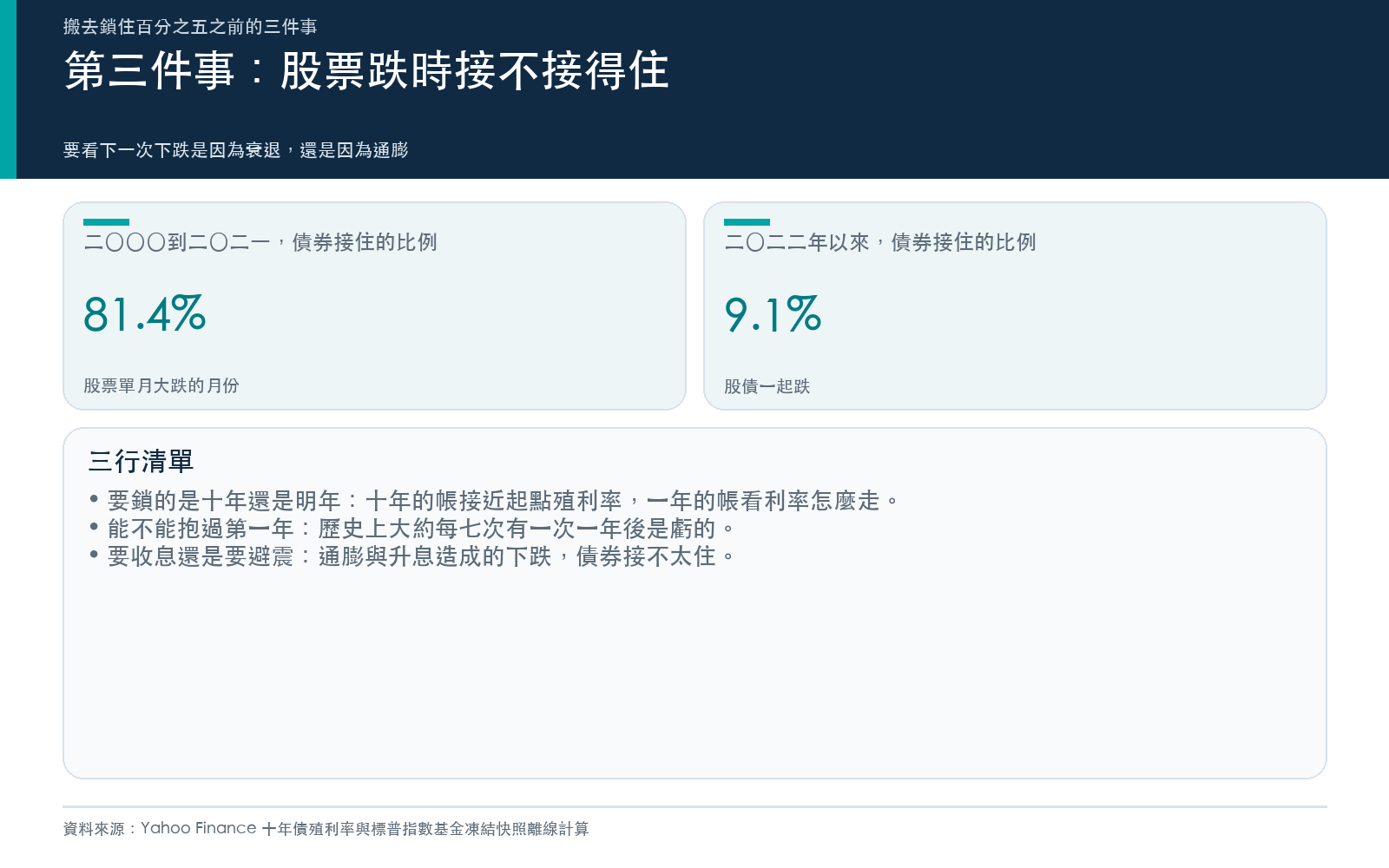Select the 81.4% value
Screen dimensions: 1389x868
(144, 314)
